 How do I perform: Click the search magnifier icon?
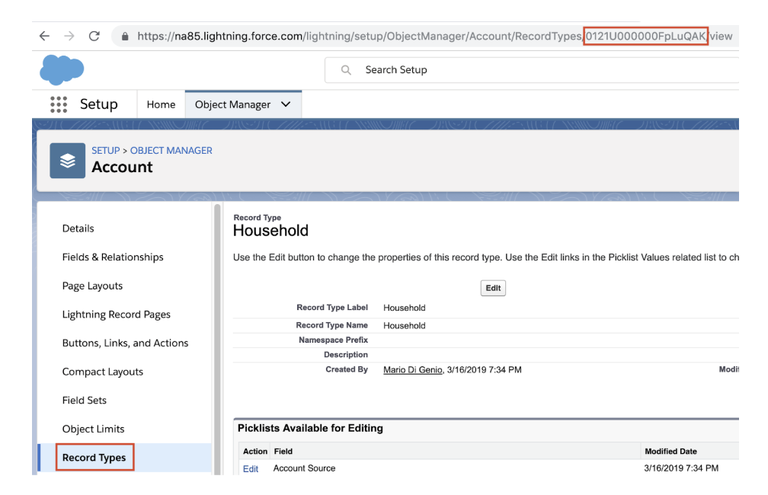346,70
